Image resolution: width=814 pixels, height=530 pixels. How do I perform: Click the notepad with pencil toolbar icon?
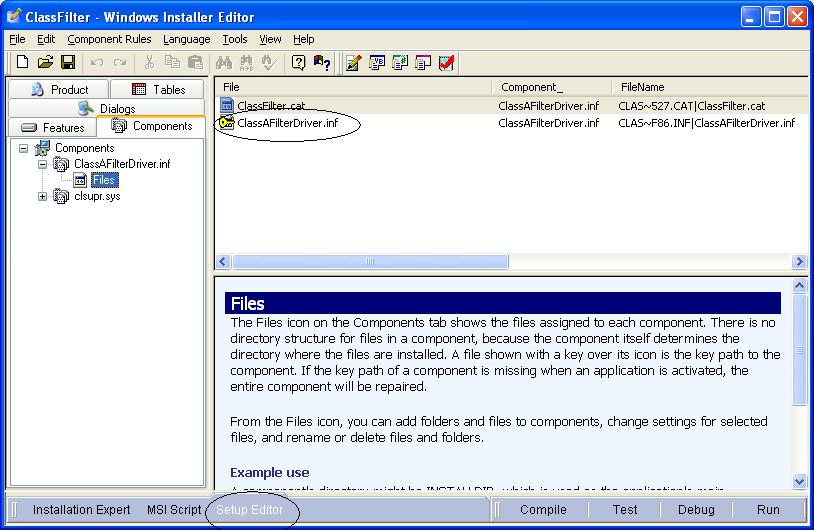click(x=354, y=63)
